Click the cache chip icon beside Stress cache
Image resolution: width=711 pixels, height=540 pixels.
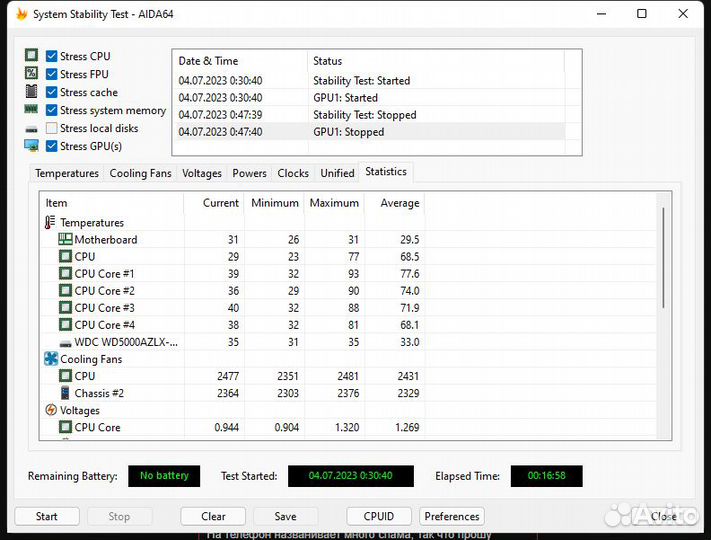point(31,92)
